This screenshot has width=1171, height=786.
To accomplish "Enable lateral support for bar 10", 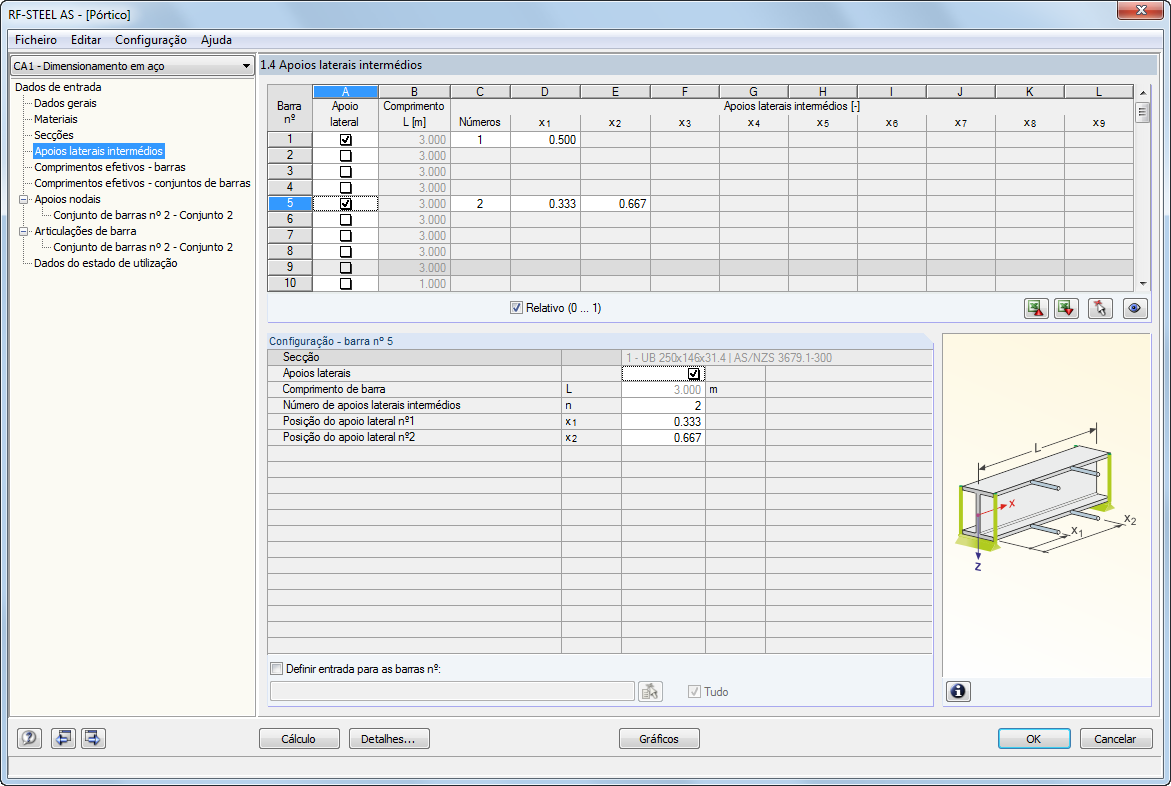I will tap(345, 284).
